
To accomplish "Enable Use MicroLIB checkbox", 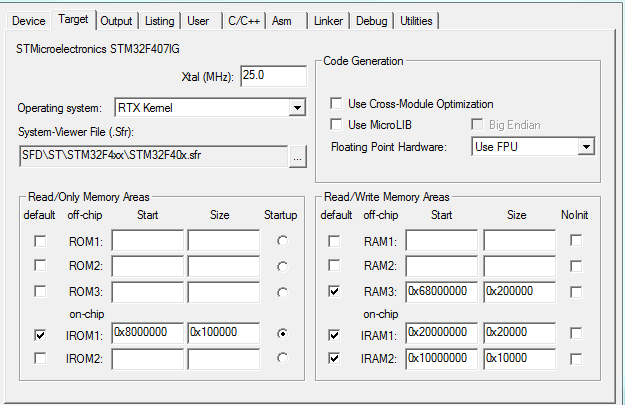I will [x=336, y=125].
